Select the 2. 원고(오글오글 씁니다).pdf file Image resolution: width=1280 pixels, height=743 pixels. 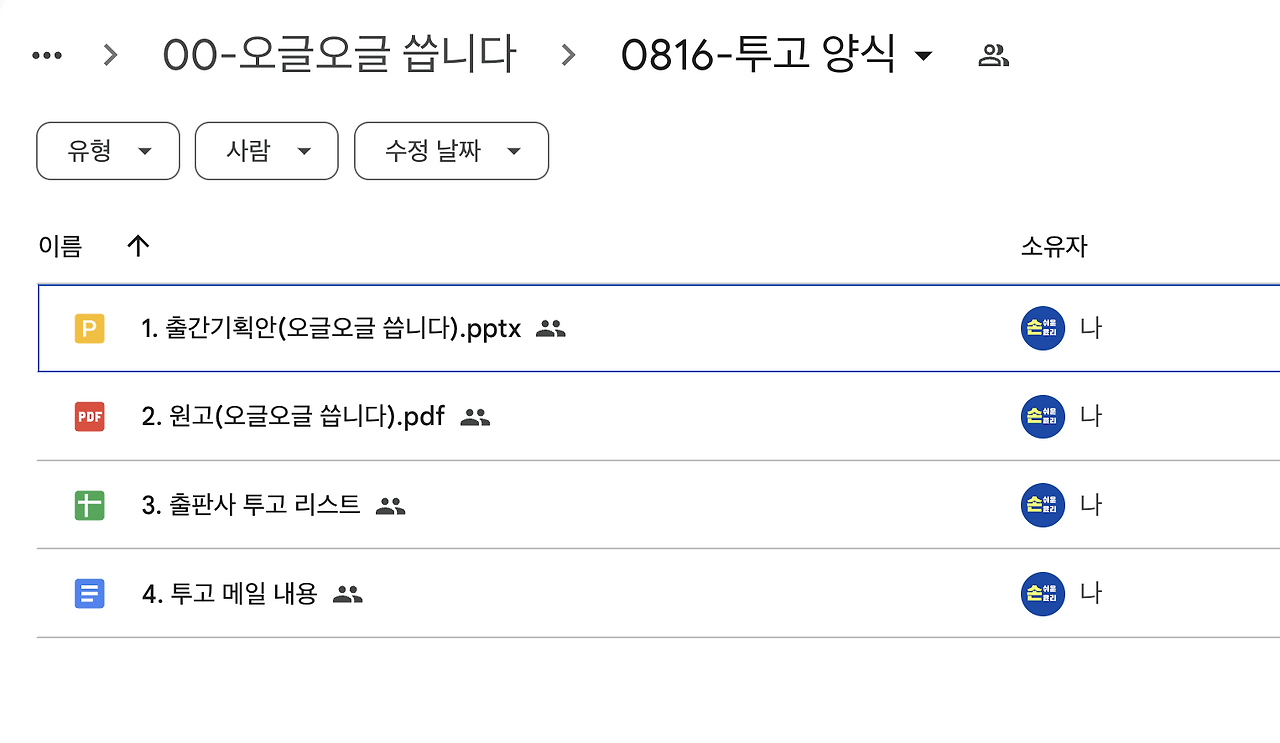(x=293, y=416)
